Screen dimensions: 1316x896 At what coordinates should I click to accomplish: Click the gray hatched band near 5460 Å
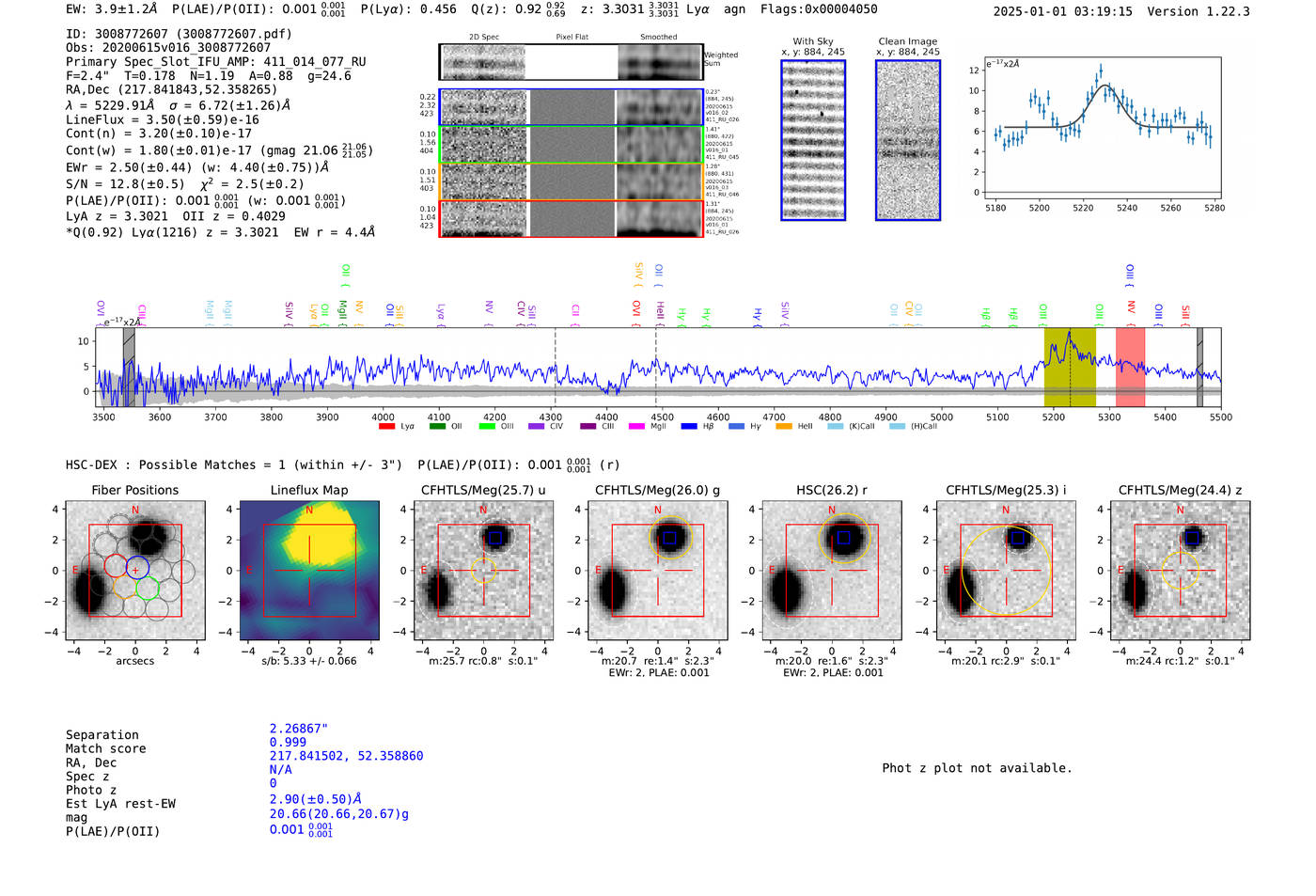tap(1199, 367)
